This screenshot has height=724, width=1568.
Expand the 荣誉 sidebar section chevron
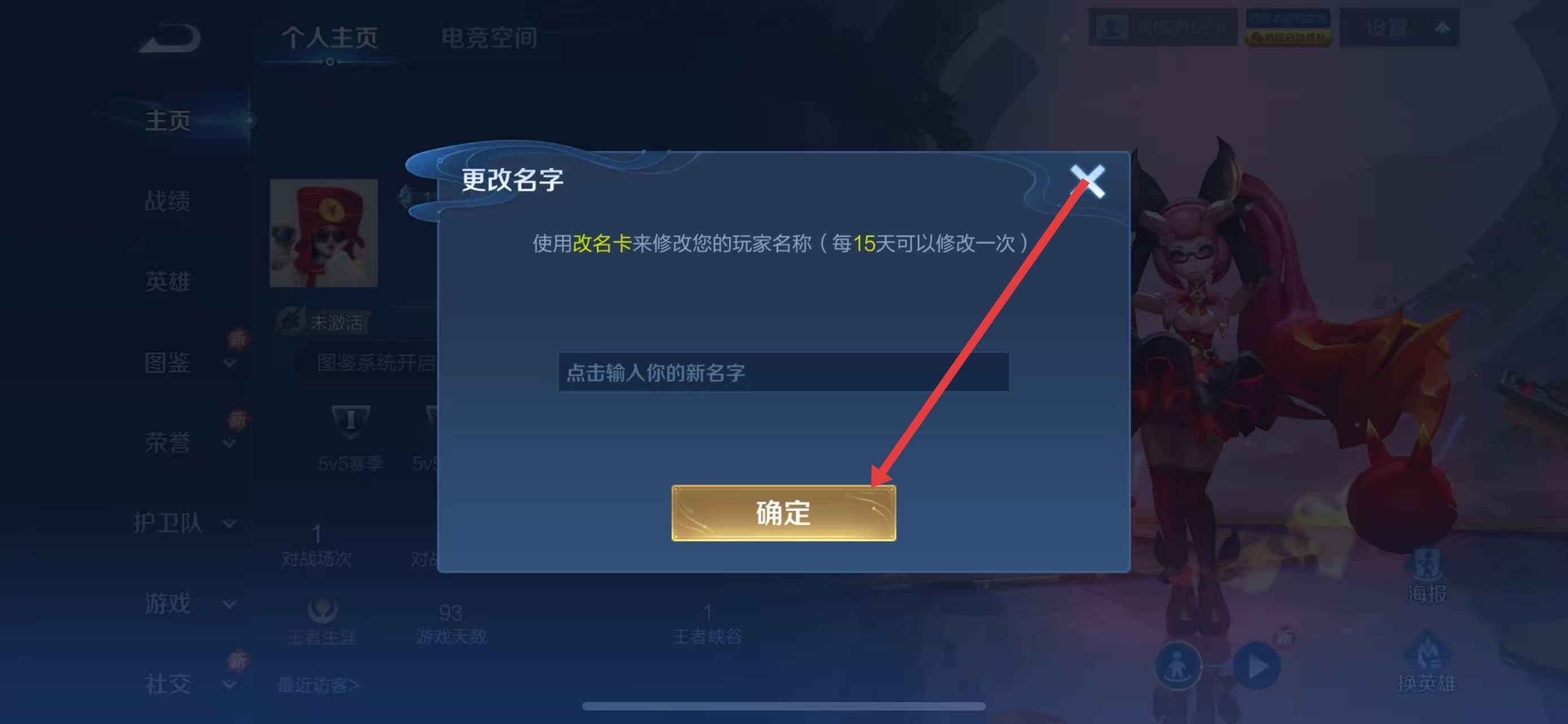pos(229,444)
